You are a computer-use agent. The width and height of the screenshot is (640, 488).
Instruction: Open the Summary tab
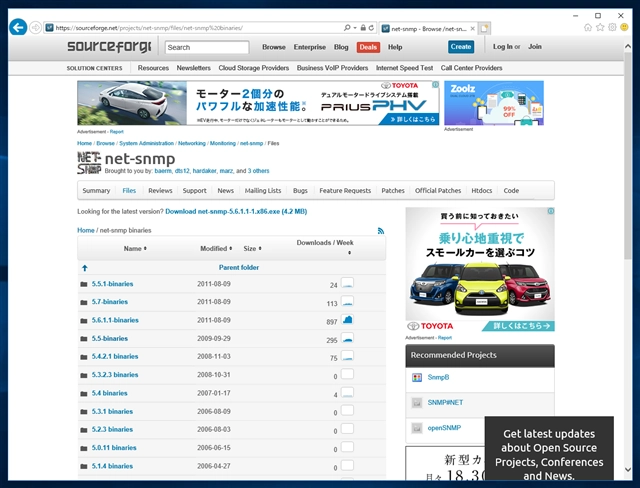96,191
